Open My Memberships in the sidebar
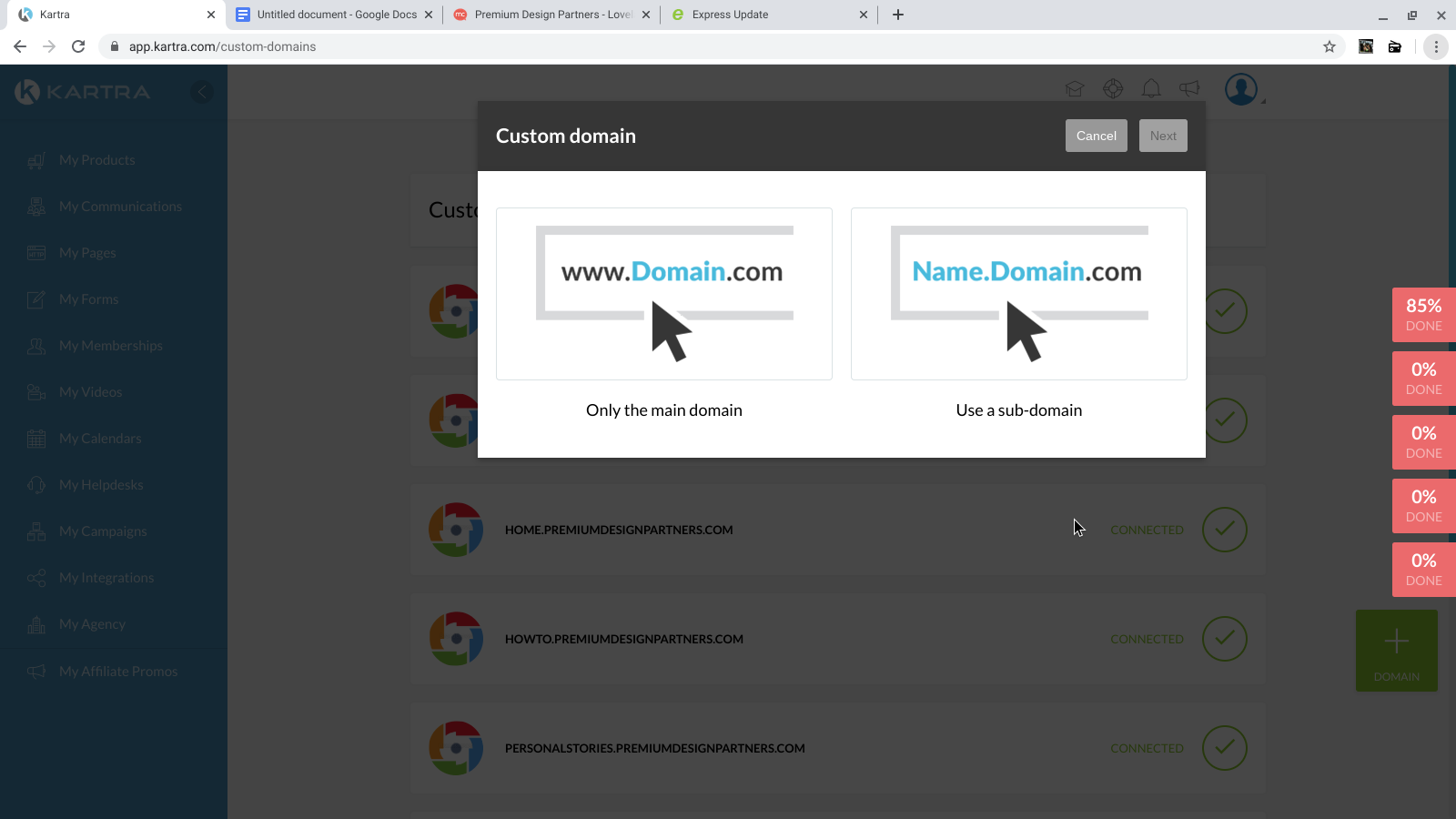This screenshot has width=1456, height=819. (111, 346)
